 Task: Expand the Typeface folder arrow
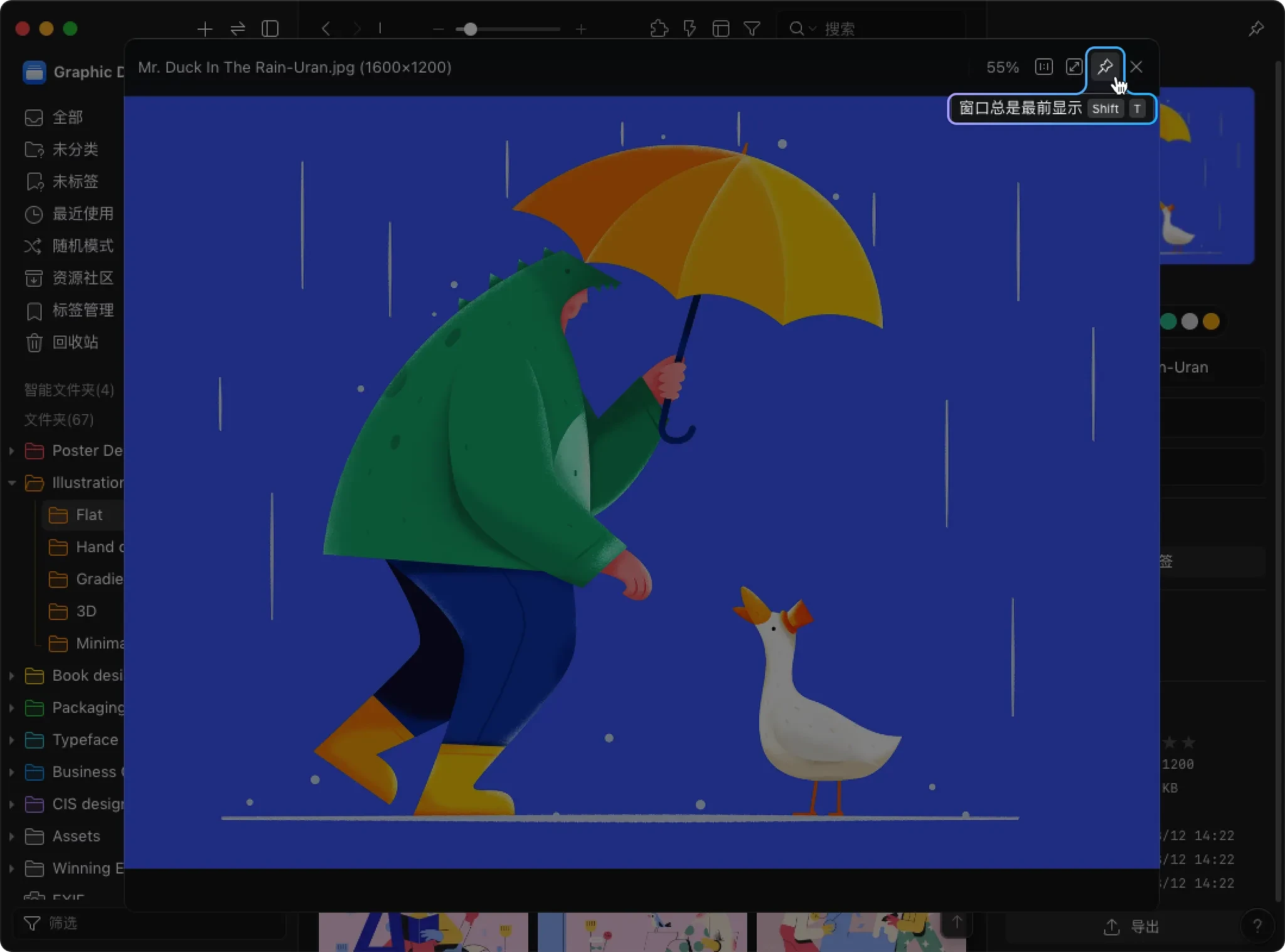click(x=11, y=740)
